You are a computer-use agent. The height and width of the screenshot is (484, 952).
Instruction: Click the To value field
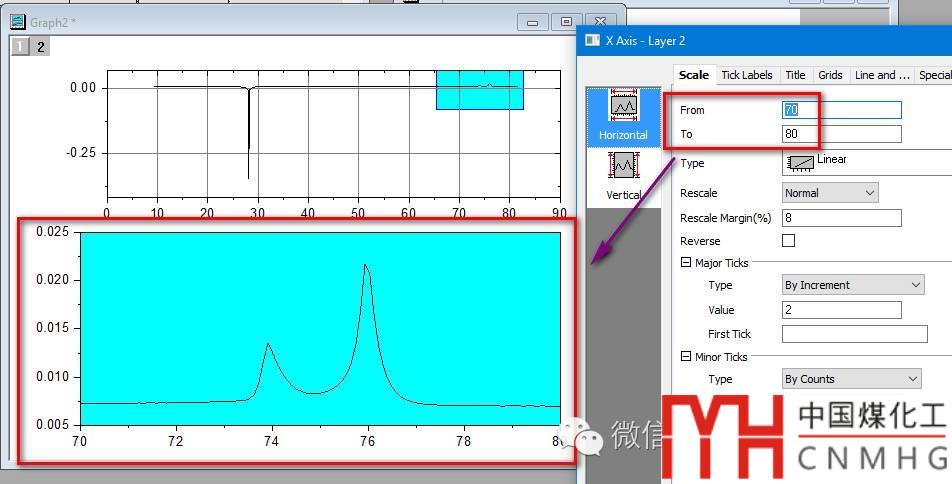point(842,134)
